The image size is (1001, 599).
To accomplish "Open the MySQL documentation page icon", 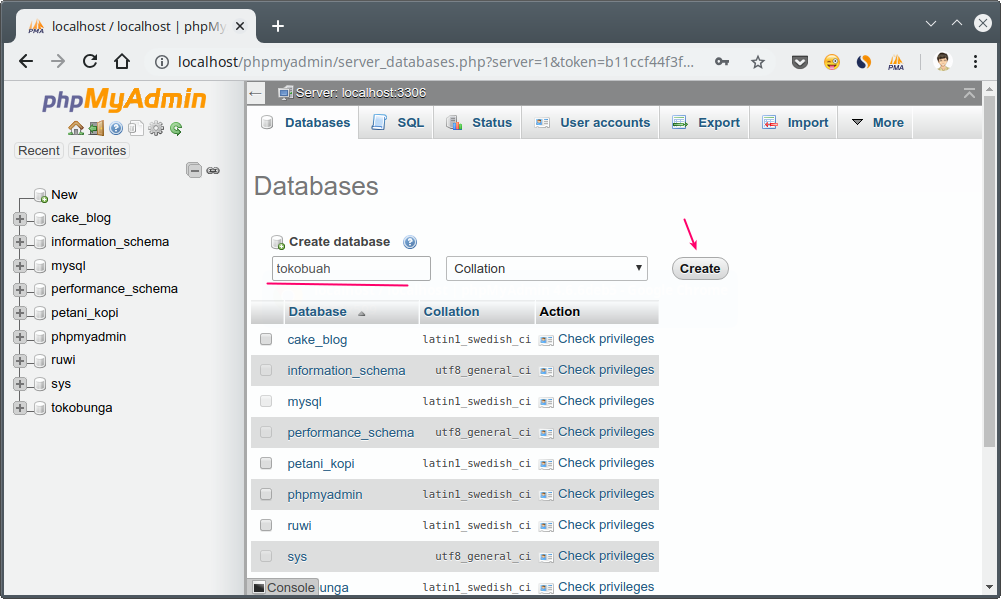I will click(x=135, y=128).
